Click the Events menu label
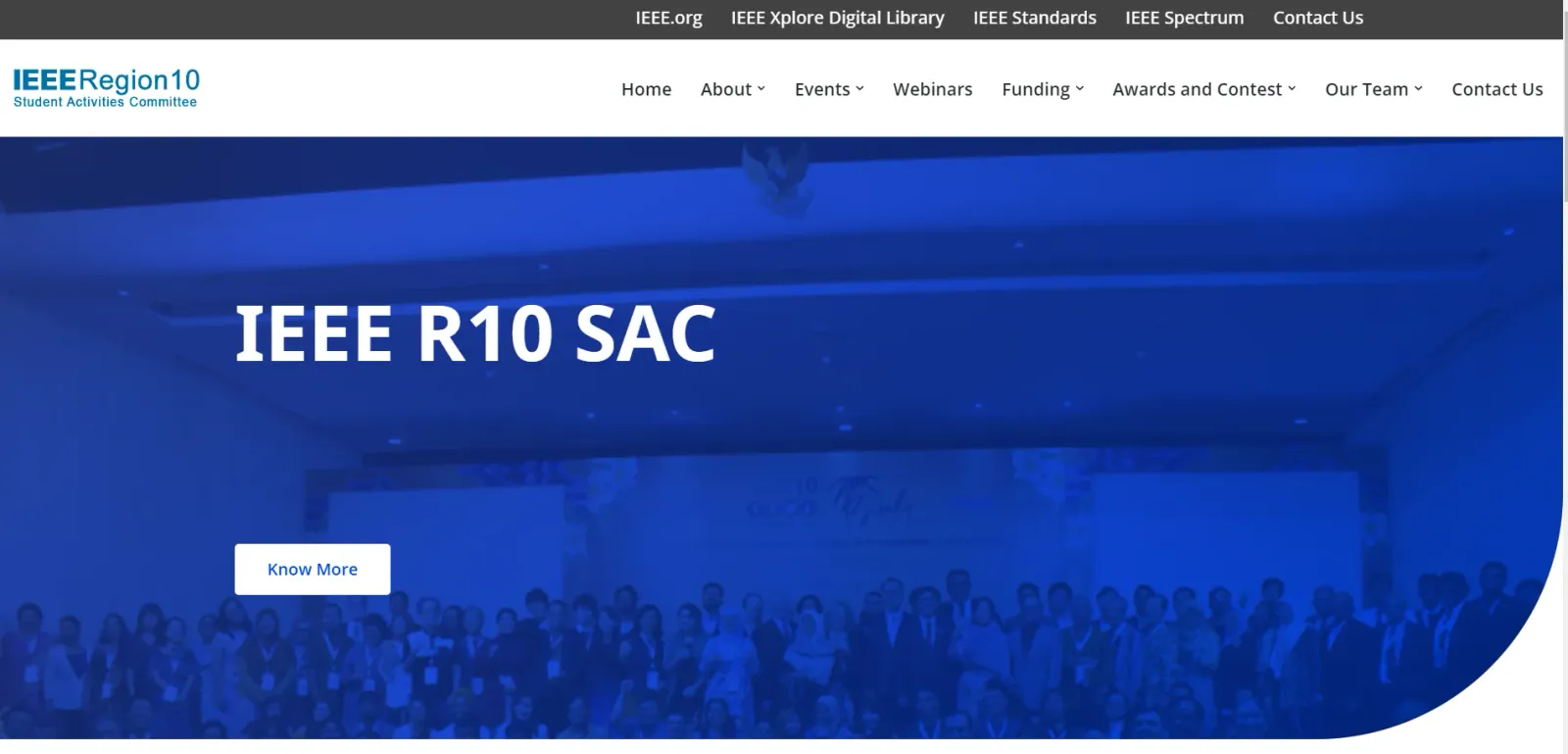 (x=822, y=89)
